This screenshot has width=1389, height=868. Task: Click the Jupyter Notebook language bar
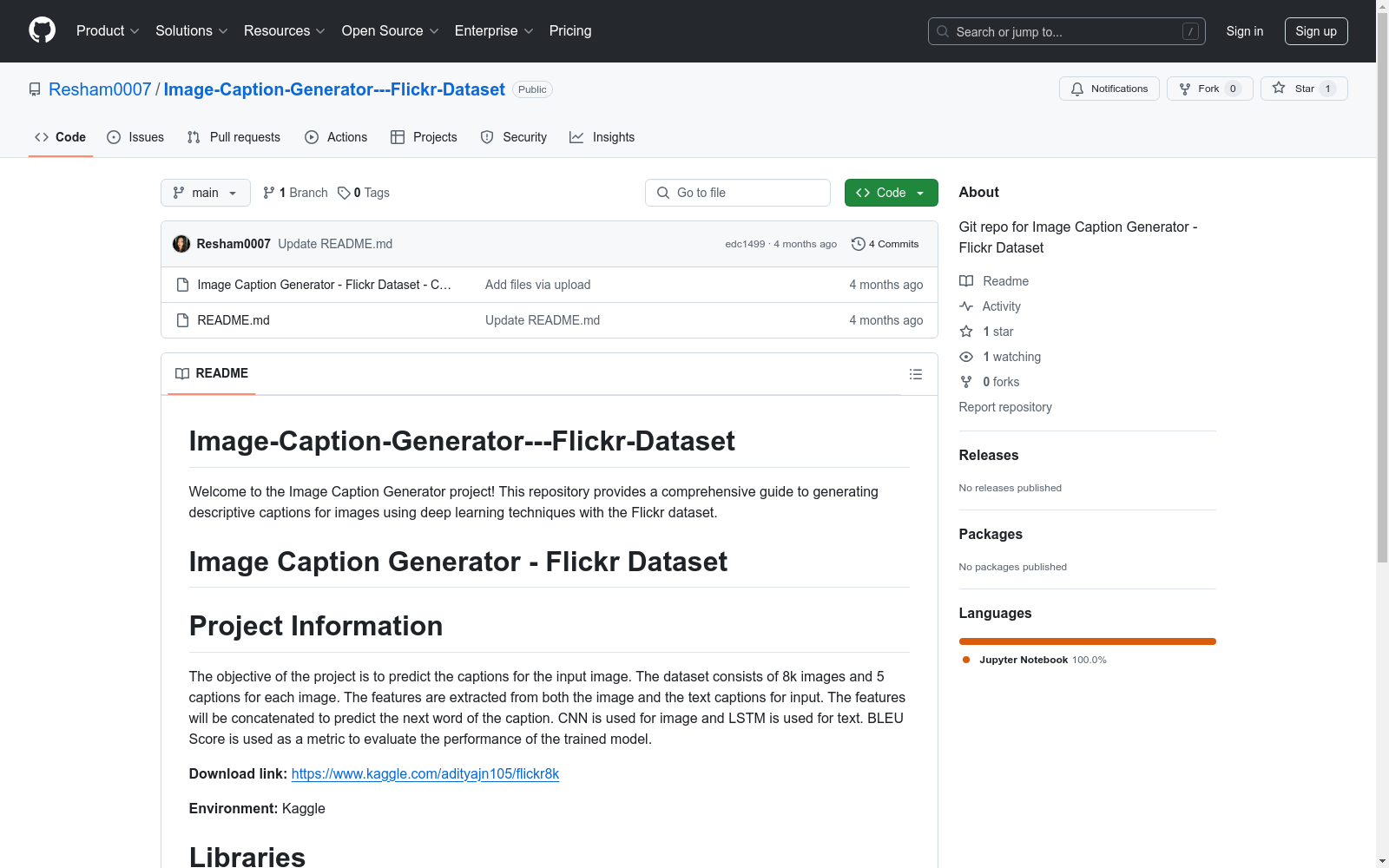pos(1086,641)
